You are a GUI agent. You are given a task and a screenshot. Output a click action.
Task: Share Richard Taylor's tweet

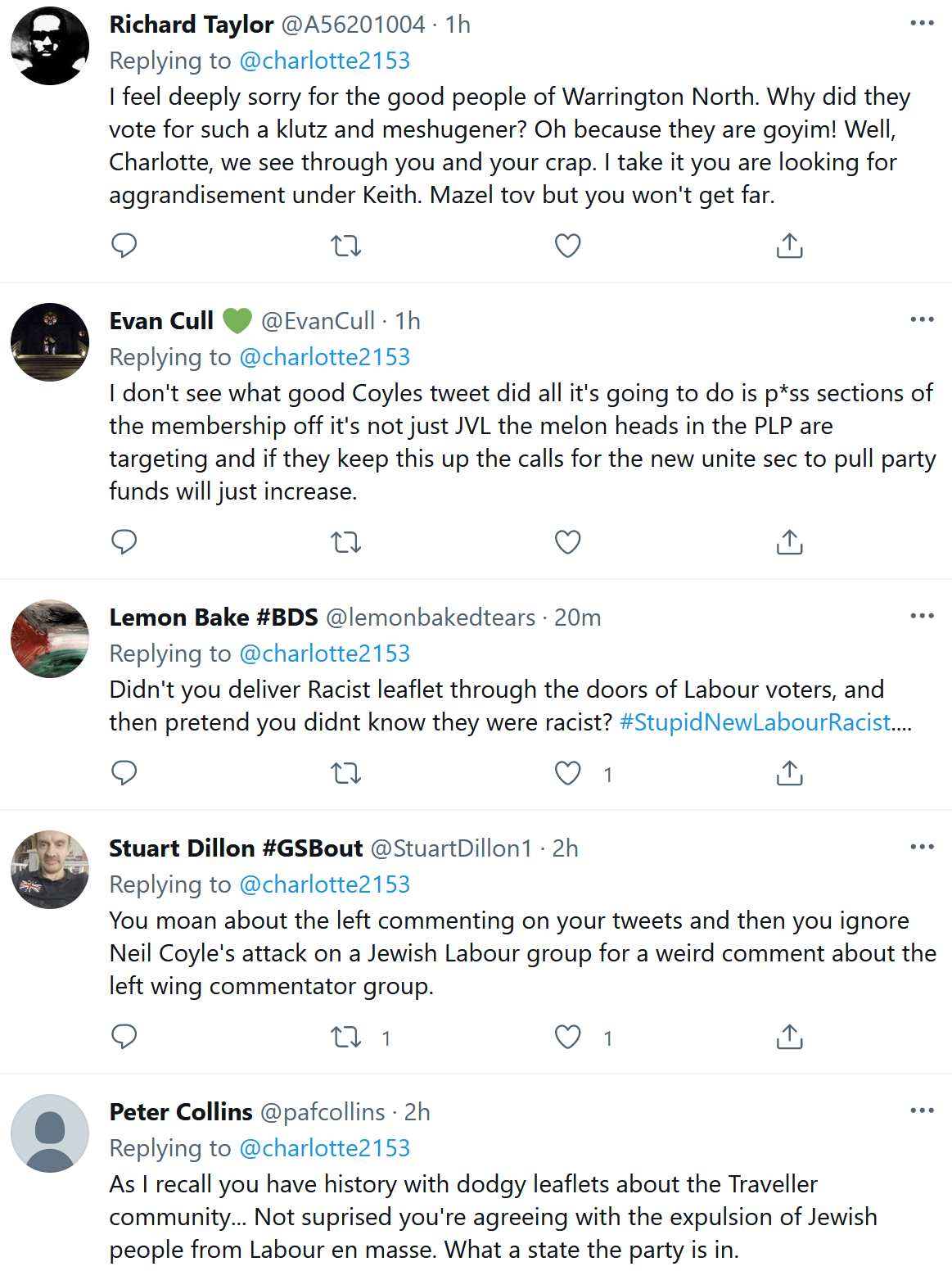pyautogui.click(x=788, y=244)
